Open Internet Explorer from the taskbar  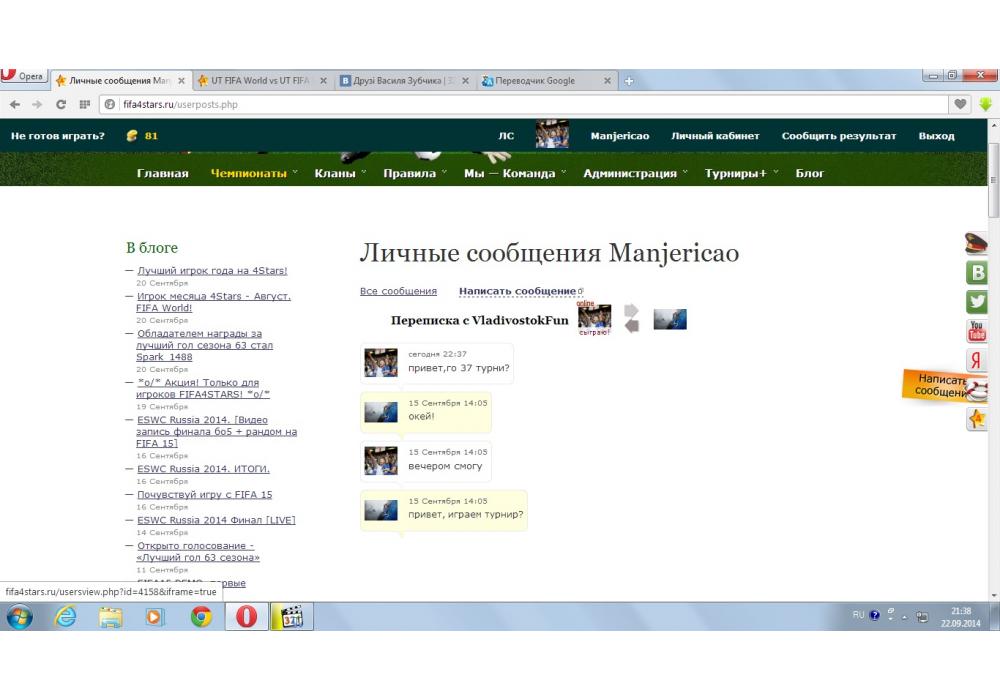coord(65,617)
